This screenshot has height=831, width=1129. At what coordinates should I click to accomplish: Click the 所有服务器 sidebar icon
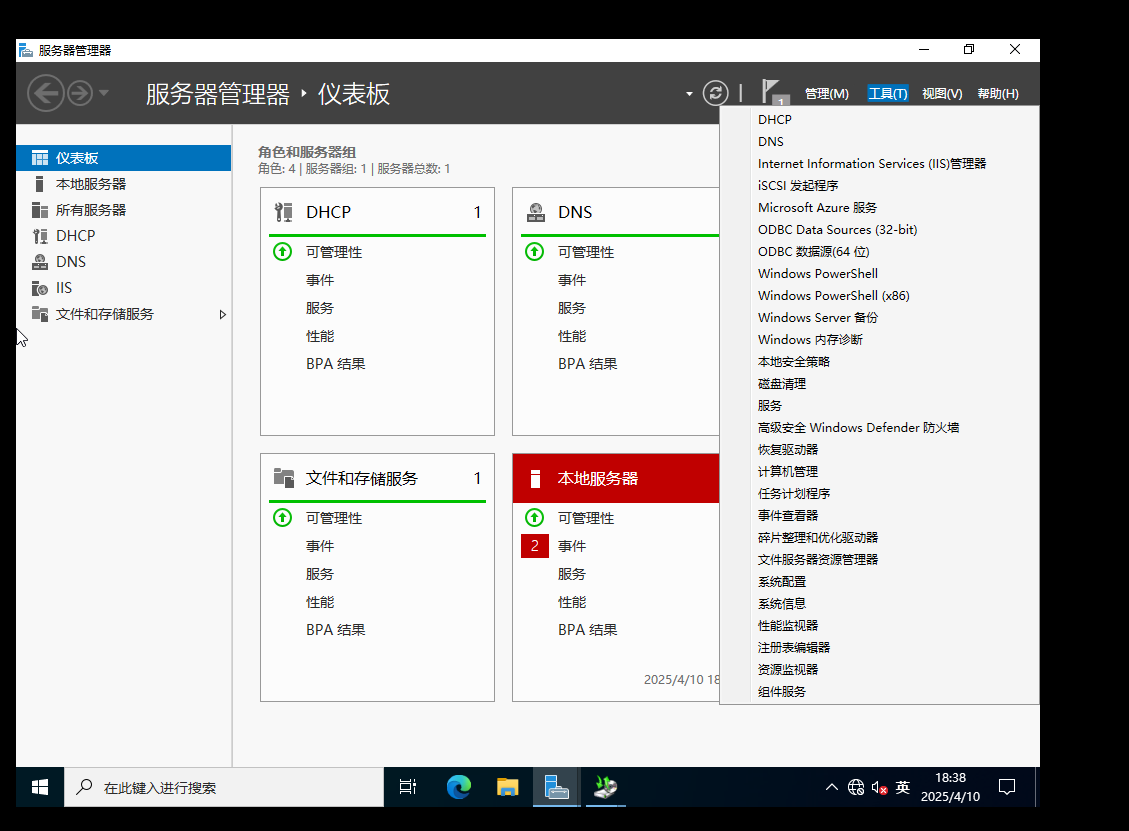tap(40, 210)
